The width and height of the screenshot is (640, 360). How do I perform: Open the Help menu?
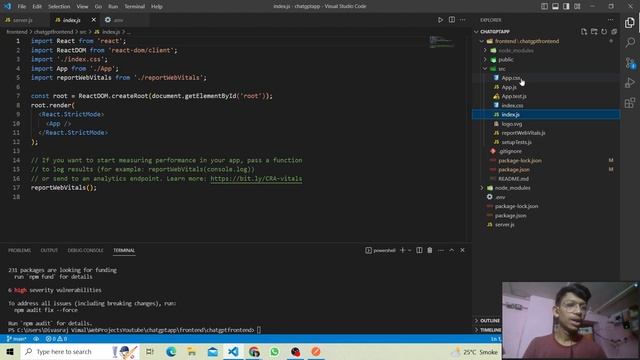coord(157,6)
